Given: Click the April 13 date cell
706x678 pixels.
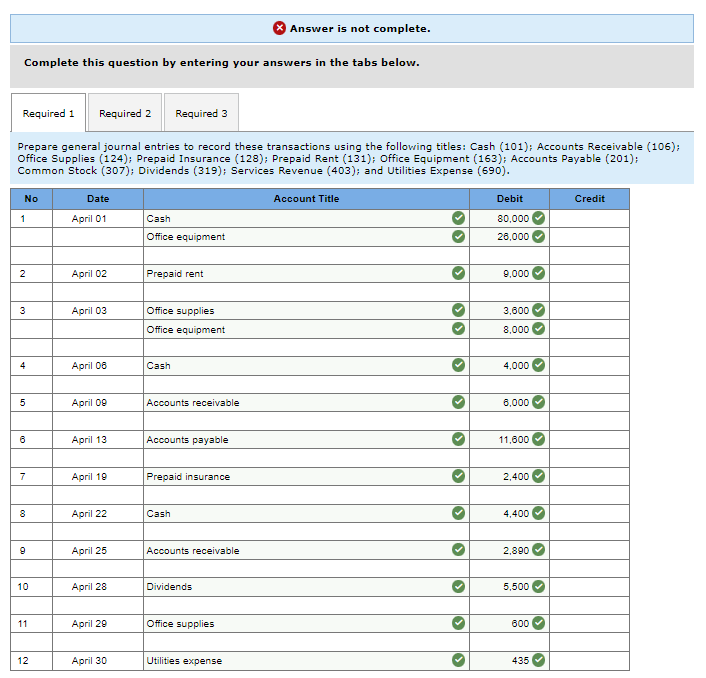Looking at the screenshot, I should click(x=98, y=439).
